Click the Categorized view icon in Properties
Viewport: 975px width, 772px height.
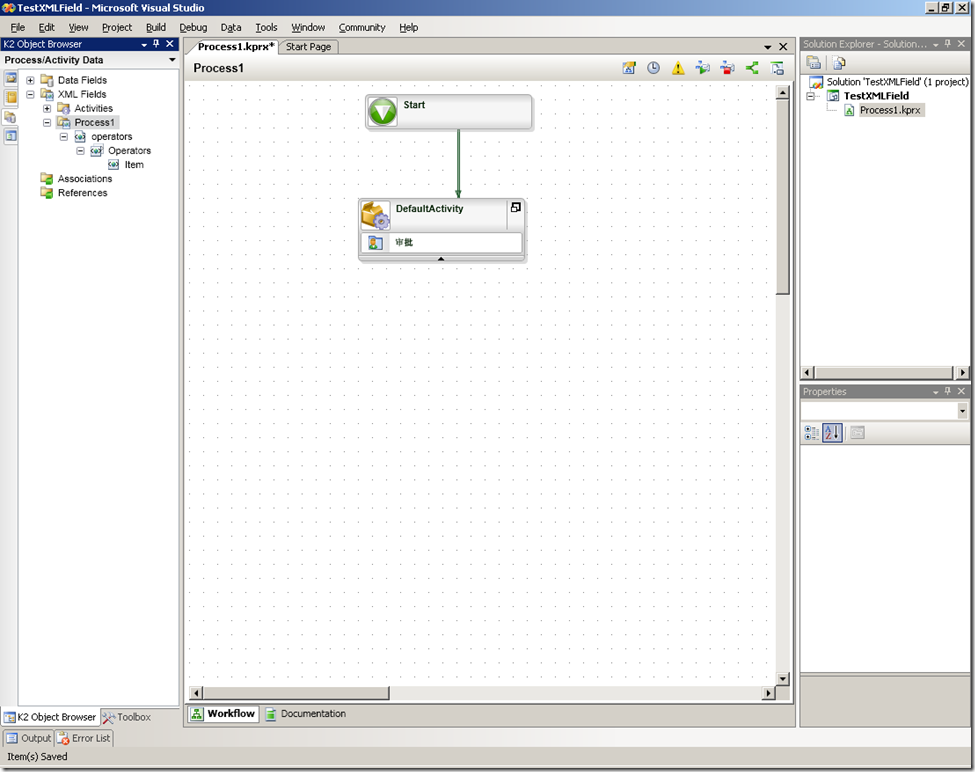click(x=811, y=433)
